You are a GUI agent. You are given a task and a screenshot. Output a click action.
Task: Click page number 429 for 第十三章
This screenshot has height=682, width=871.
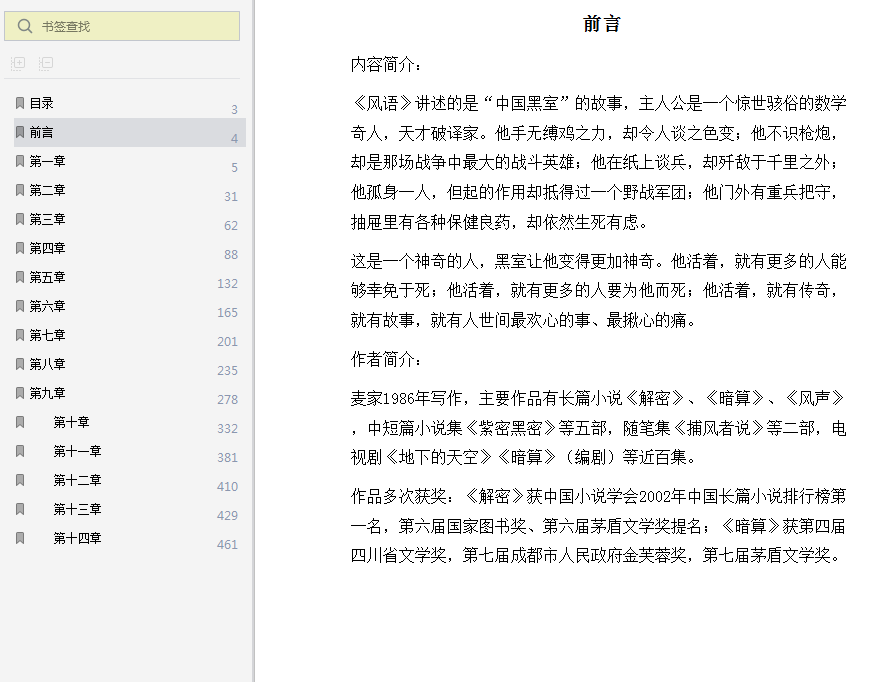228,515
